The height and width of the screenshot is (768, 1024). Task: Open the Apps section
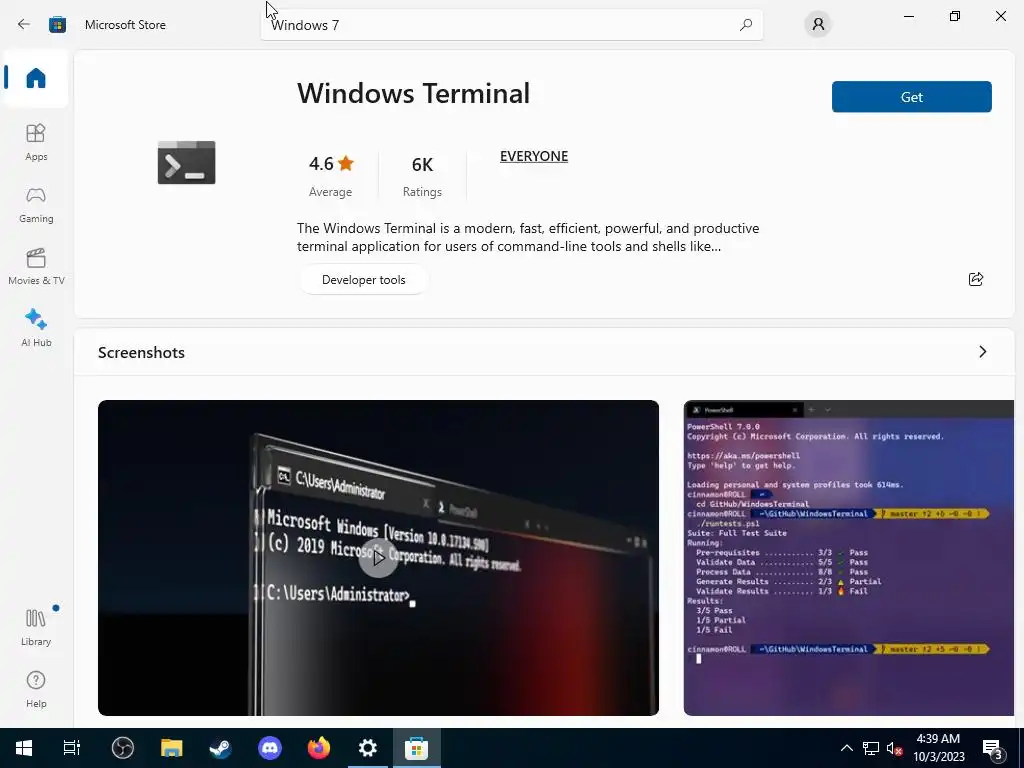tap(36, 142)
